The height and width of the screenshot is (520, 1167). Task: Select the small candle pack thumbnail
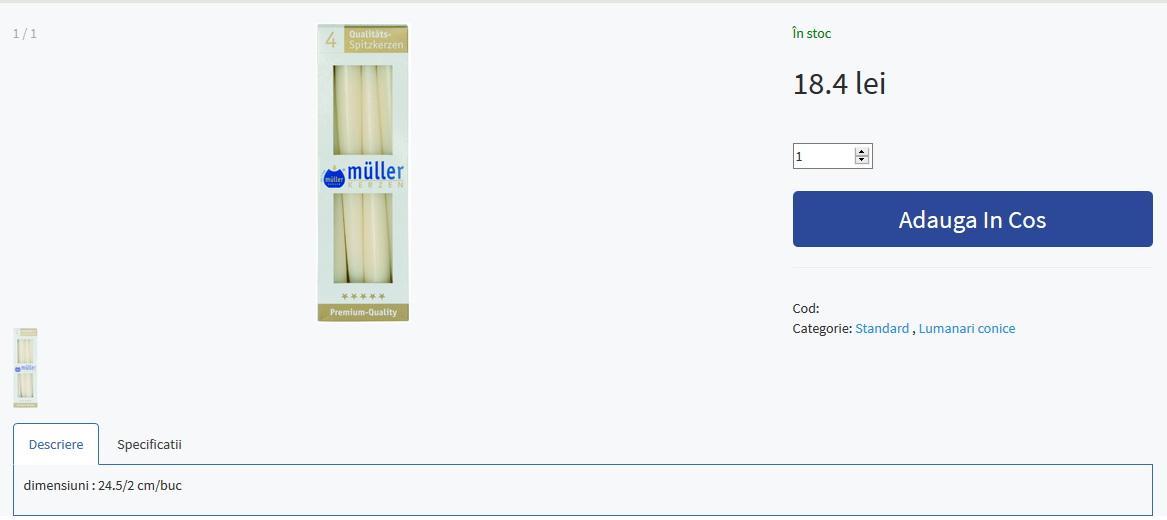coord(26,367)
